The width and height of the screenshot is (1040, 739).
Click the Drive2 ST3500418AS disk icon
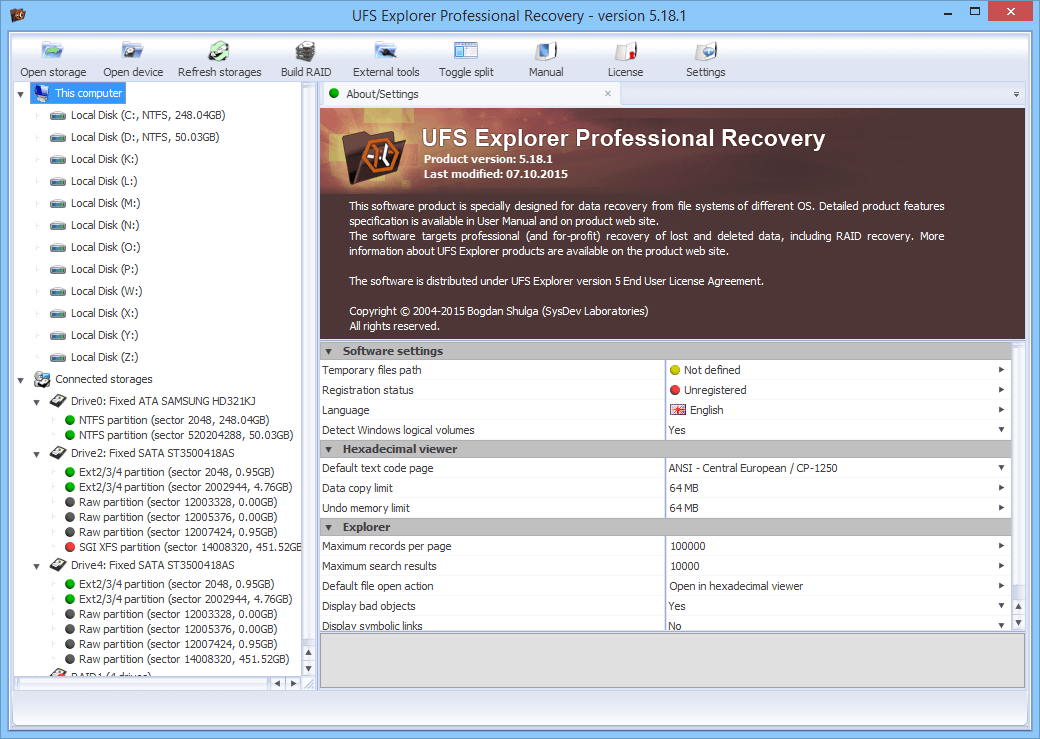coord(58,453)
